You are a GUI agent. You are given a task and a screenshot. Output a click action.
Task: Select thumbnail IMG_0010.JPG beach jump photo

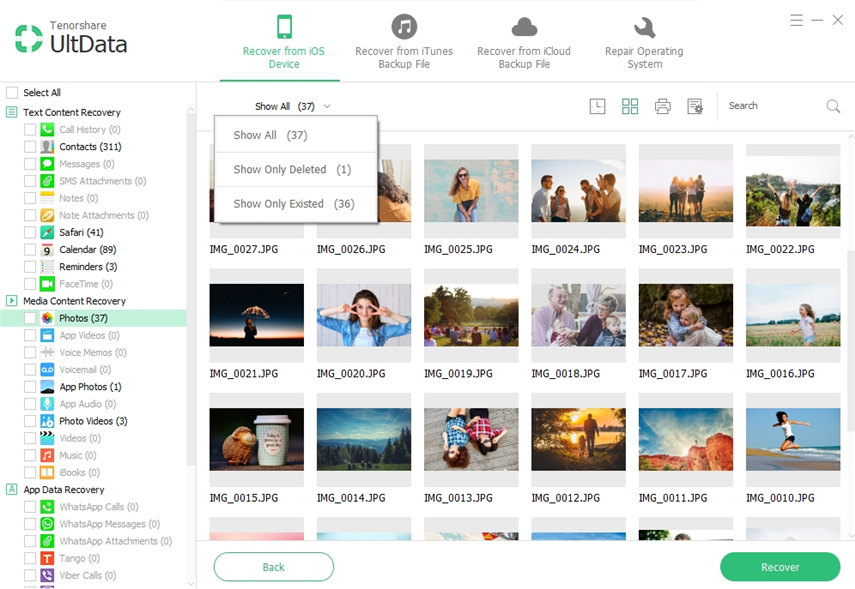793,440
